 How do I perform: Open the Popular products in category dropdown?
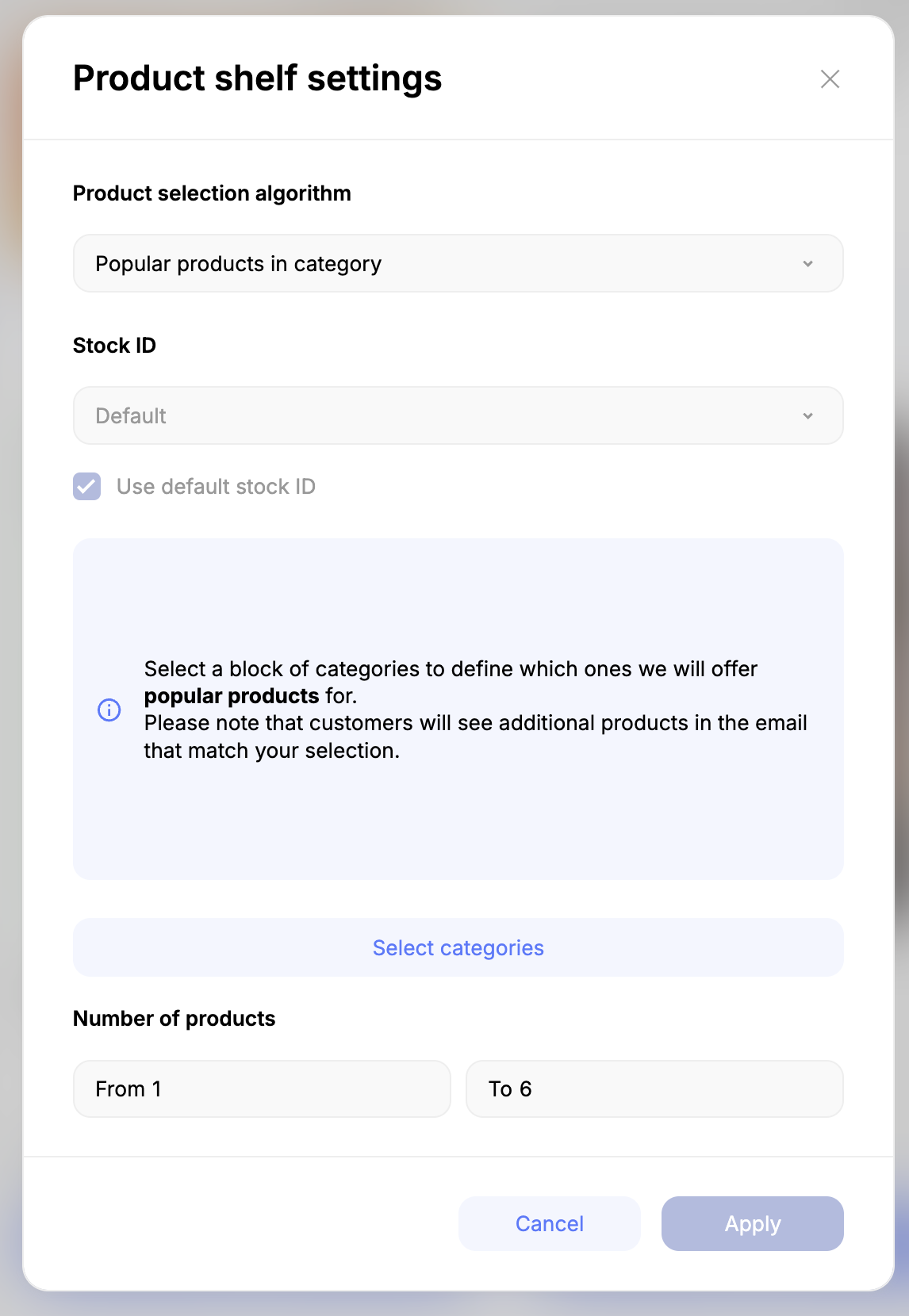click(x=457, y=264)
